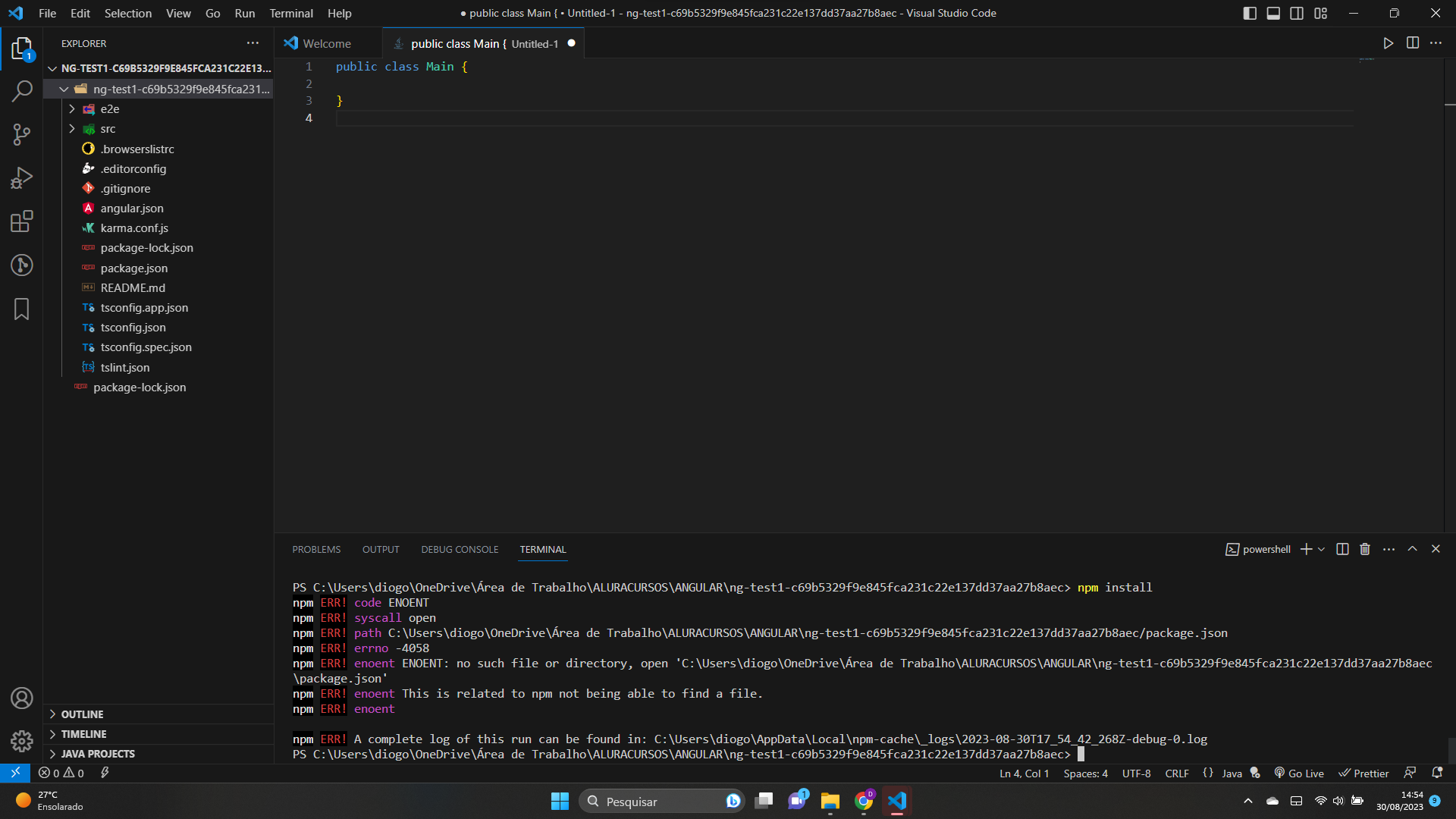
Task: Kill terminal with trash icon
Action: [1365, 549]
